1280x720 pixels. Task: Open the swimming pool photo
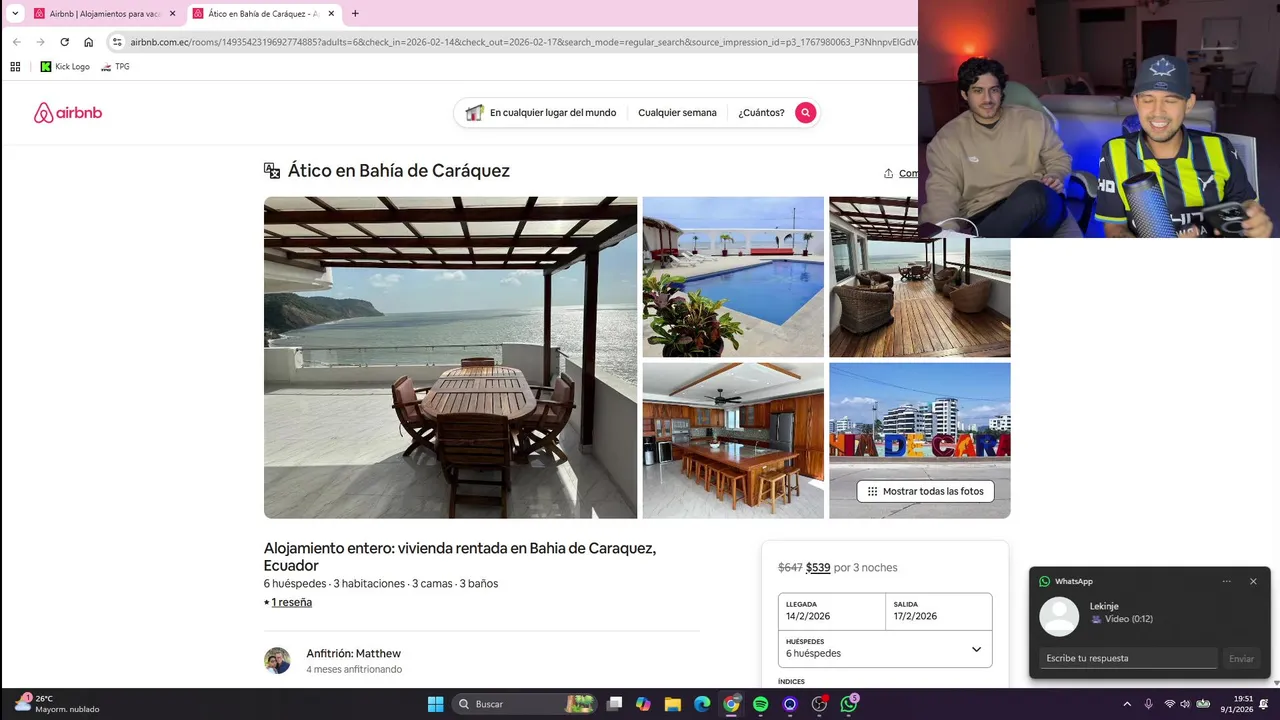733,277
